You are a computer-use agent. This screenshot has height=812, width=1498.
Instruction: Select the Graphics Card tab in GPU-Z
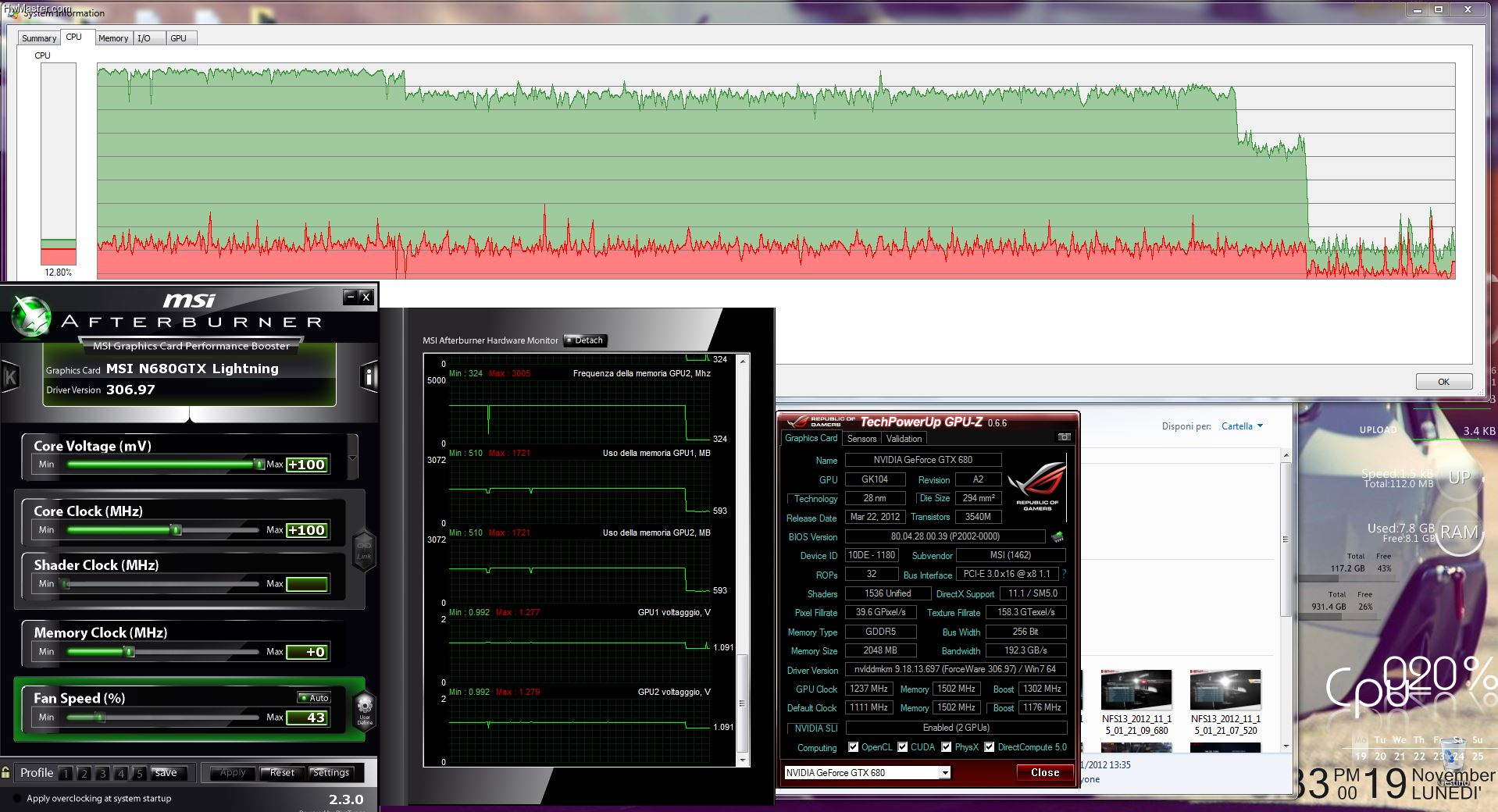coord(811,438)
